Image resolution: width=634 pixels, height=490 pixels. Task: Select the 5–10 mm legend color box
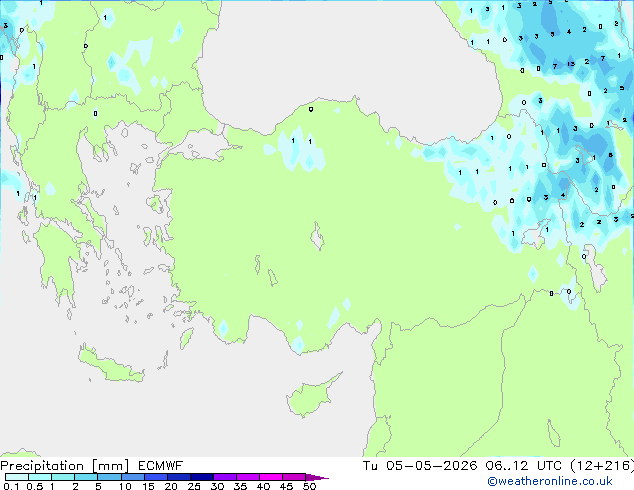[x=109, y=477]
